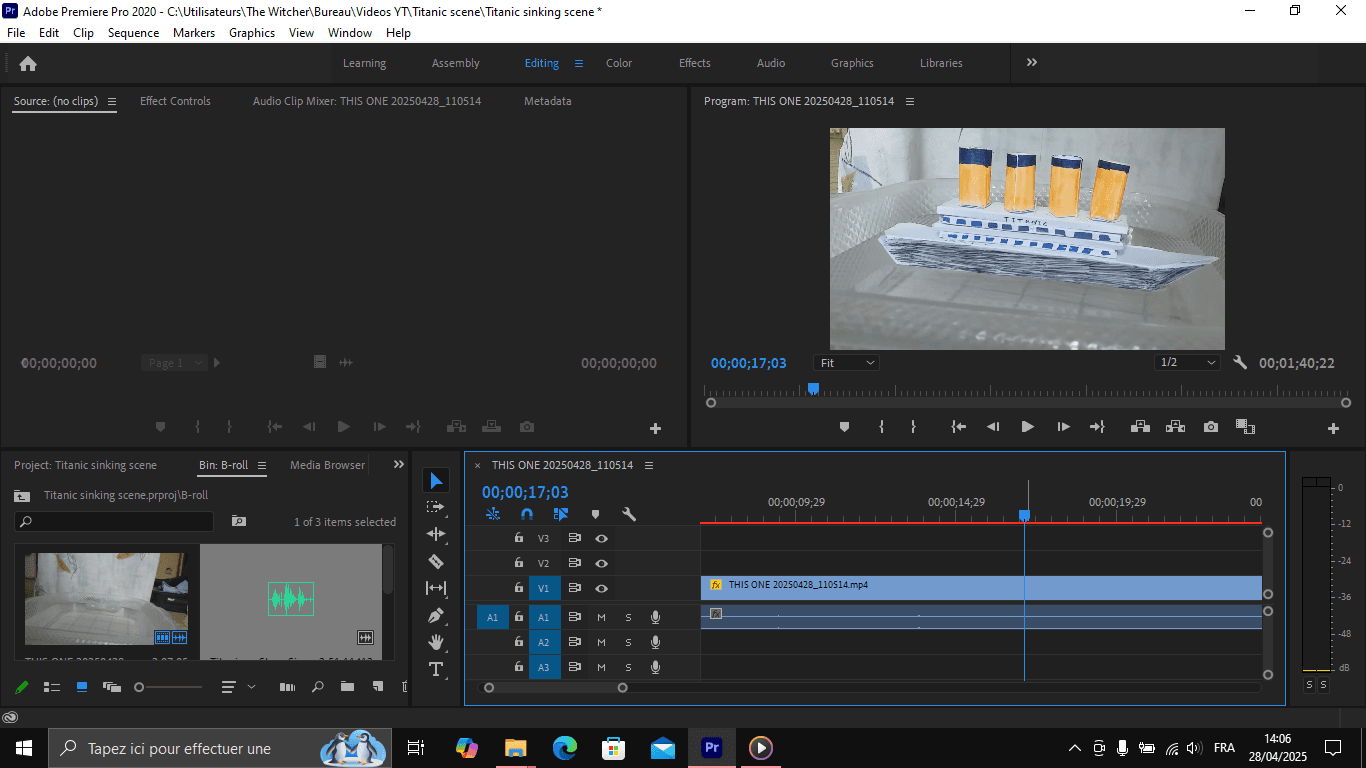This screenshot has width=1366, height=768.
Task: Select the Pen tool
Action: [435, 615]
